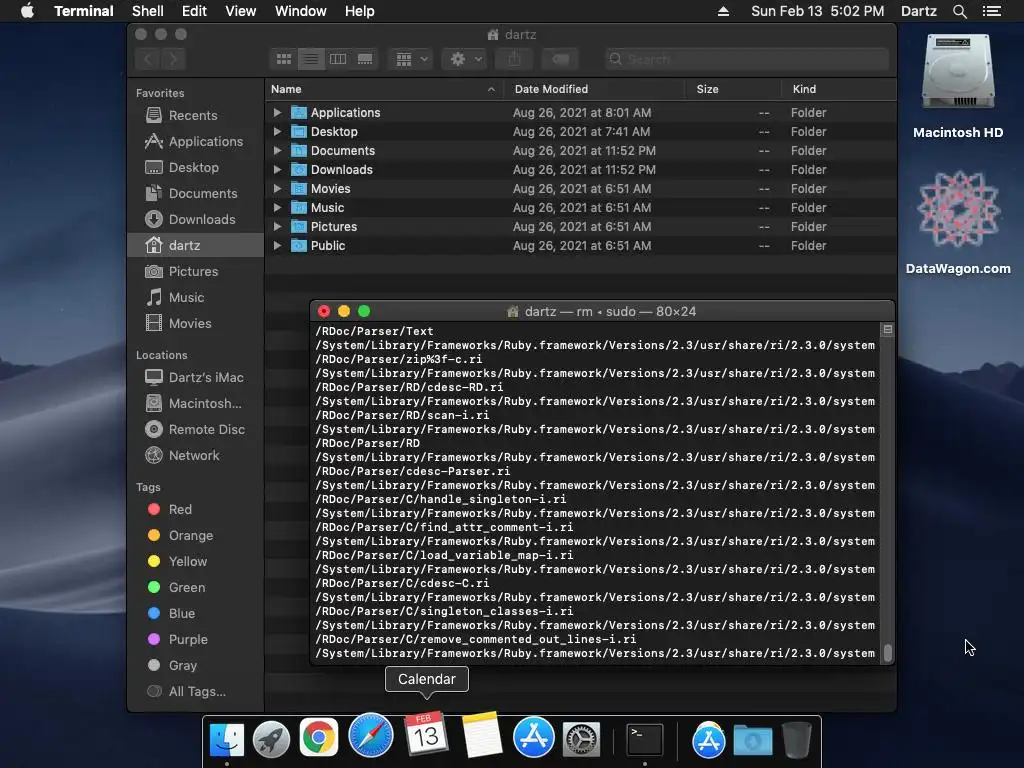Sort list by Date Modified header

tap(594, 89)
